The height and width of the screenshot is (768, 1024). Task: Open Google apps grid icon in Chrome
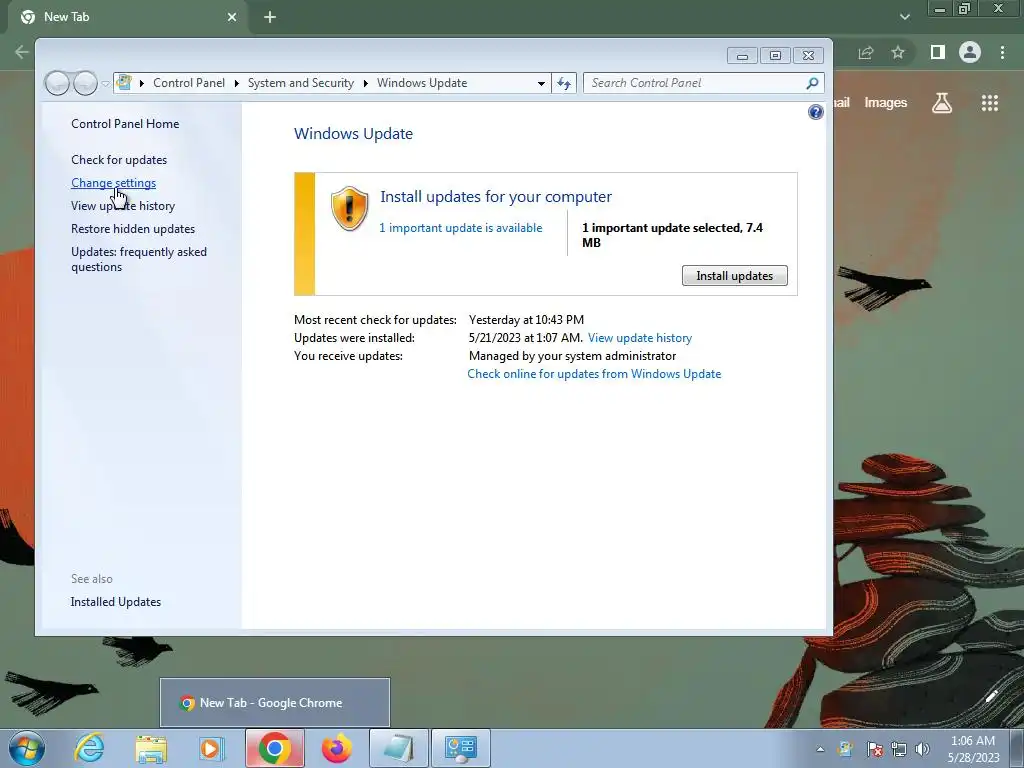pyautogui.click(x=990, y=103)
